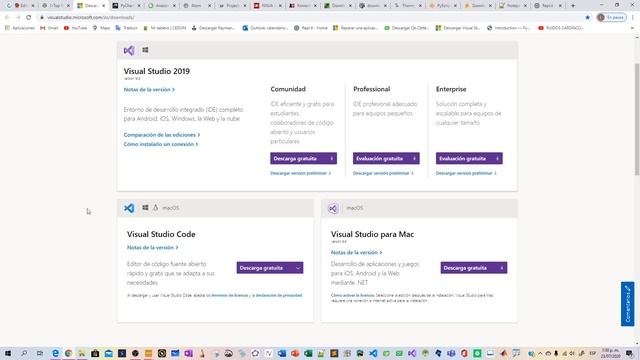This screenshot has height=360, width=640.
Task: Click the Windows icon in Visual Studio Code header
Action: [x=145, y=208]
